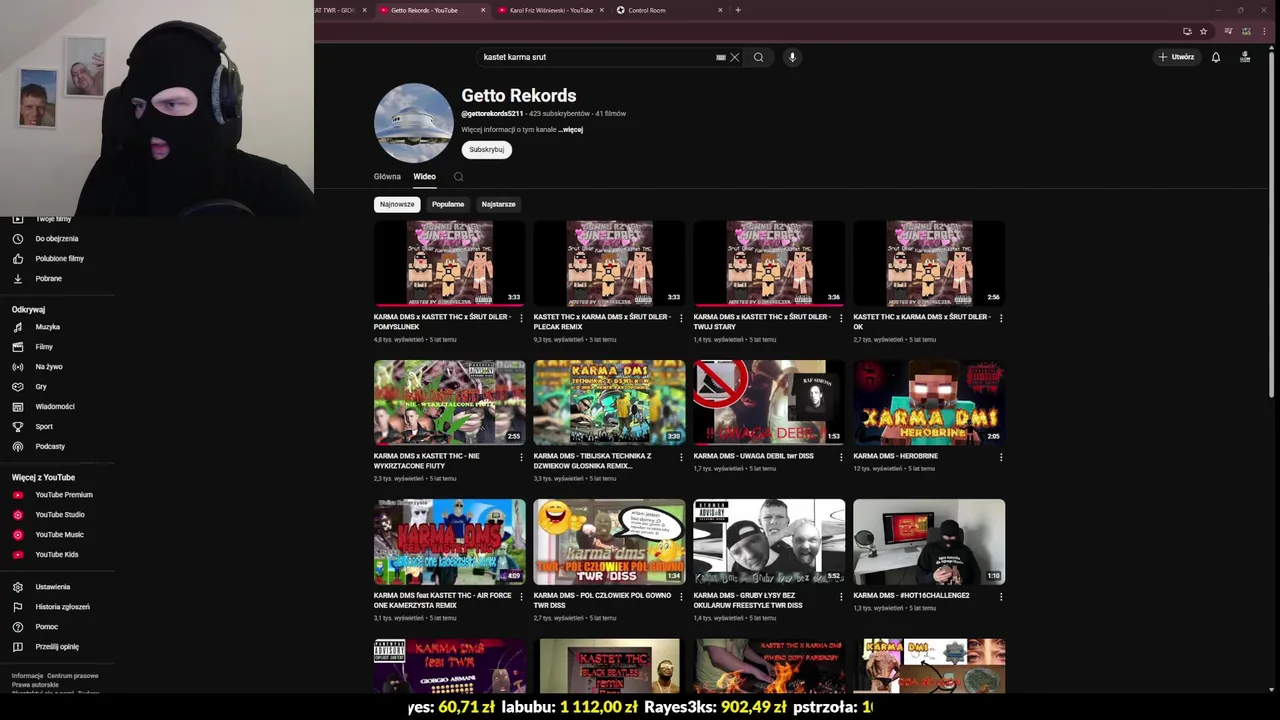Screen dimensions: 1280x720
Task: Open options for TIBIJSKA TECHNIKA video
Action: 681,457
